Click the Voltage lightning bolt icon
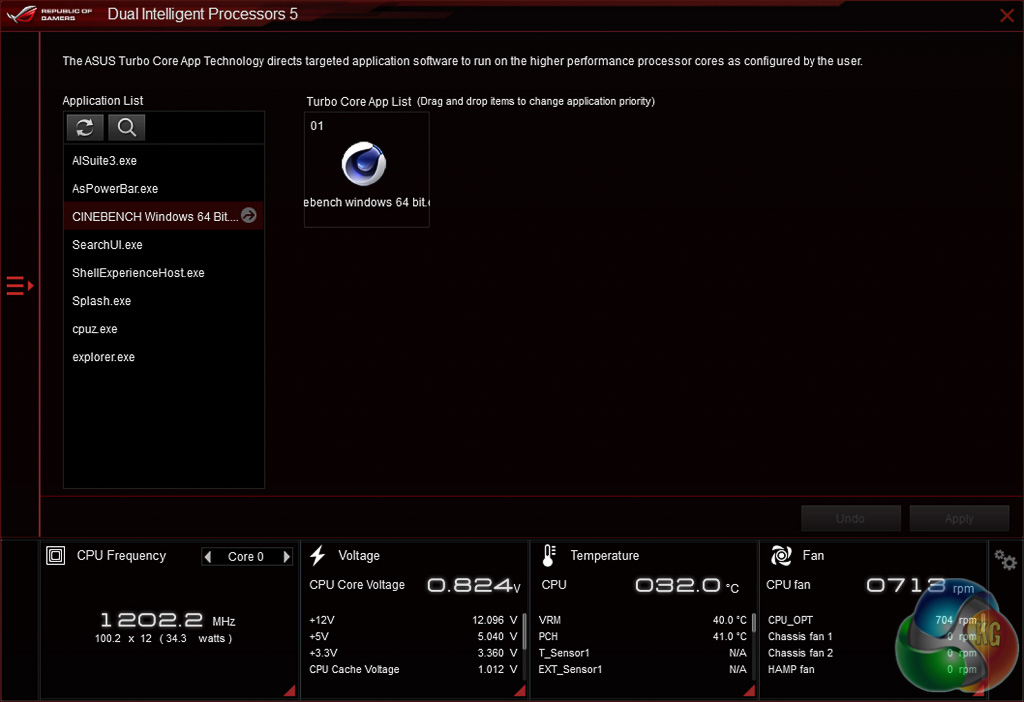The image size is (1024, 702). click(x=317, y=556)
